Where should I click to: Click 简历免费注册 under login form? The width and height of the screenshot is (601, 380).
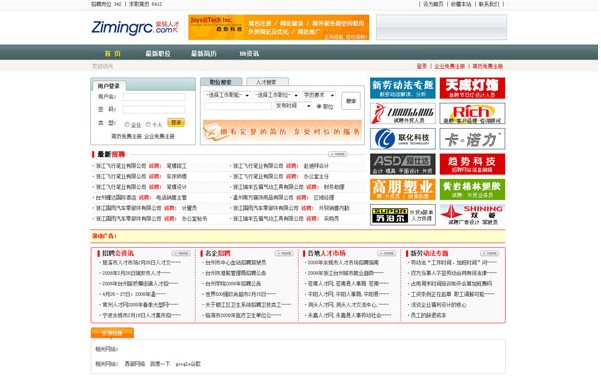point(126,136)
